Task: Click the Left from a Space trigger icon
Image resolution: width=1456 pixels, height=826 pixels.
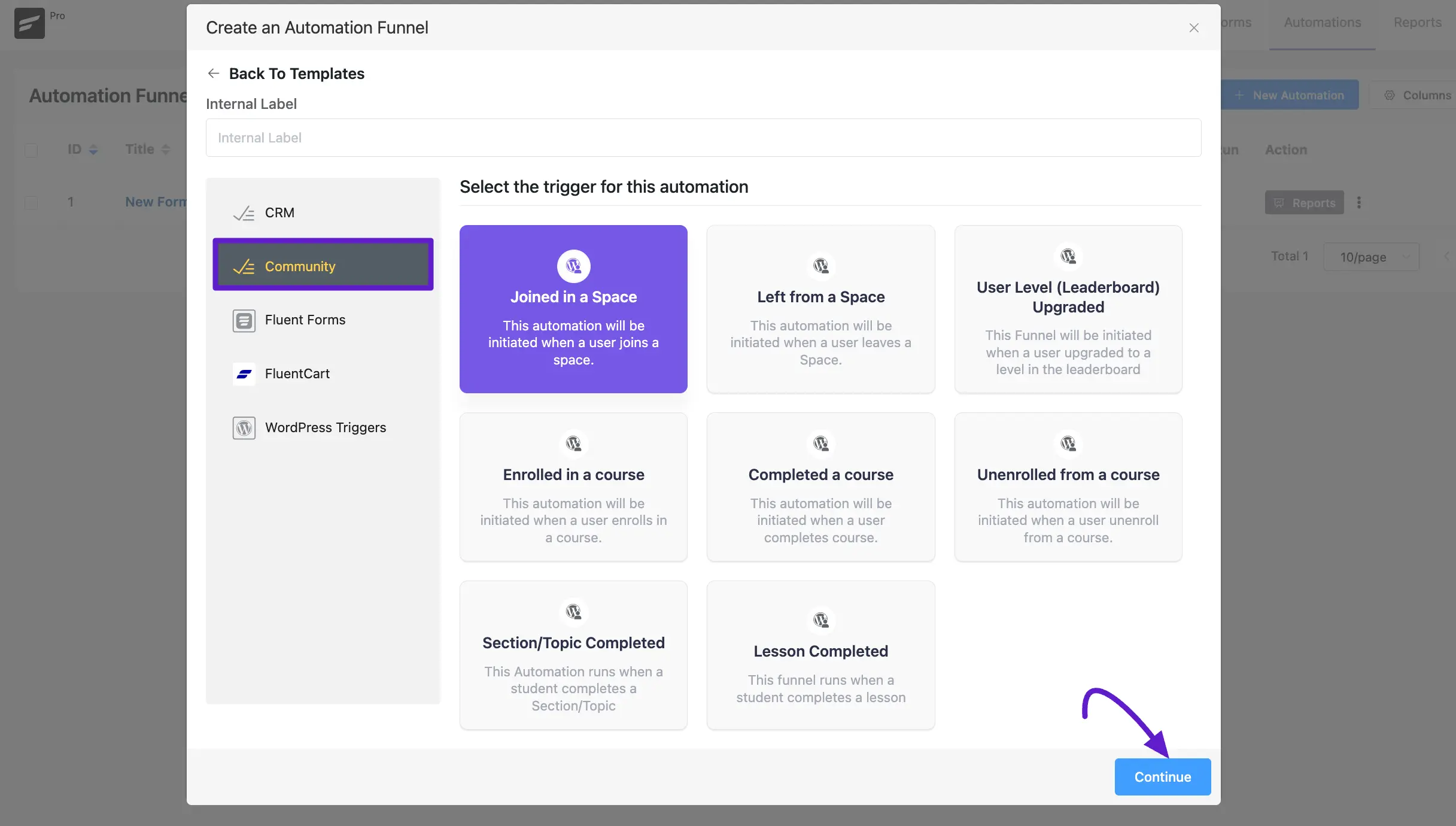Action: (820, 266)
